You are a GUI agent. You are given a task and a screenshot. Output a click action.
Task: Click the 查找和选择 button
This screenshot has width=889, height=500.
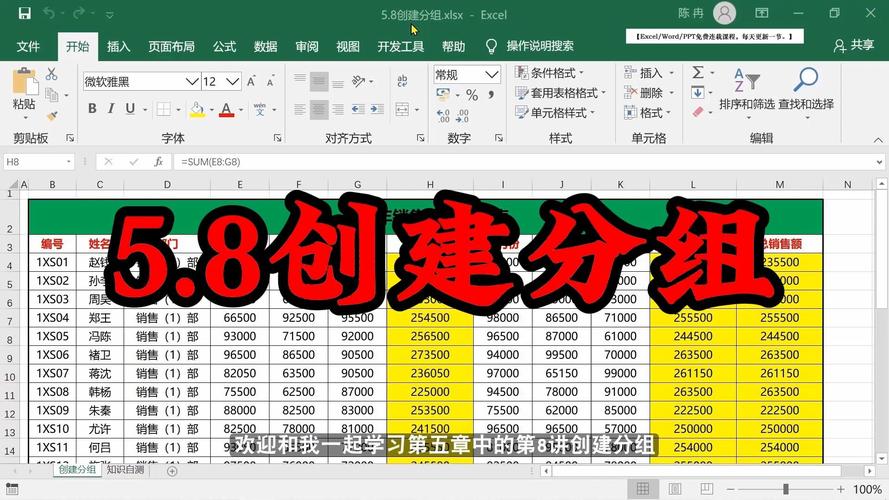806,93
